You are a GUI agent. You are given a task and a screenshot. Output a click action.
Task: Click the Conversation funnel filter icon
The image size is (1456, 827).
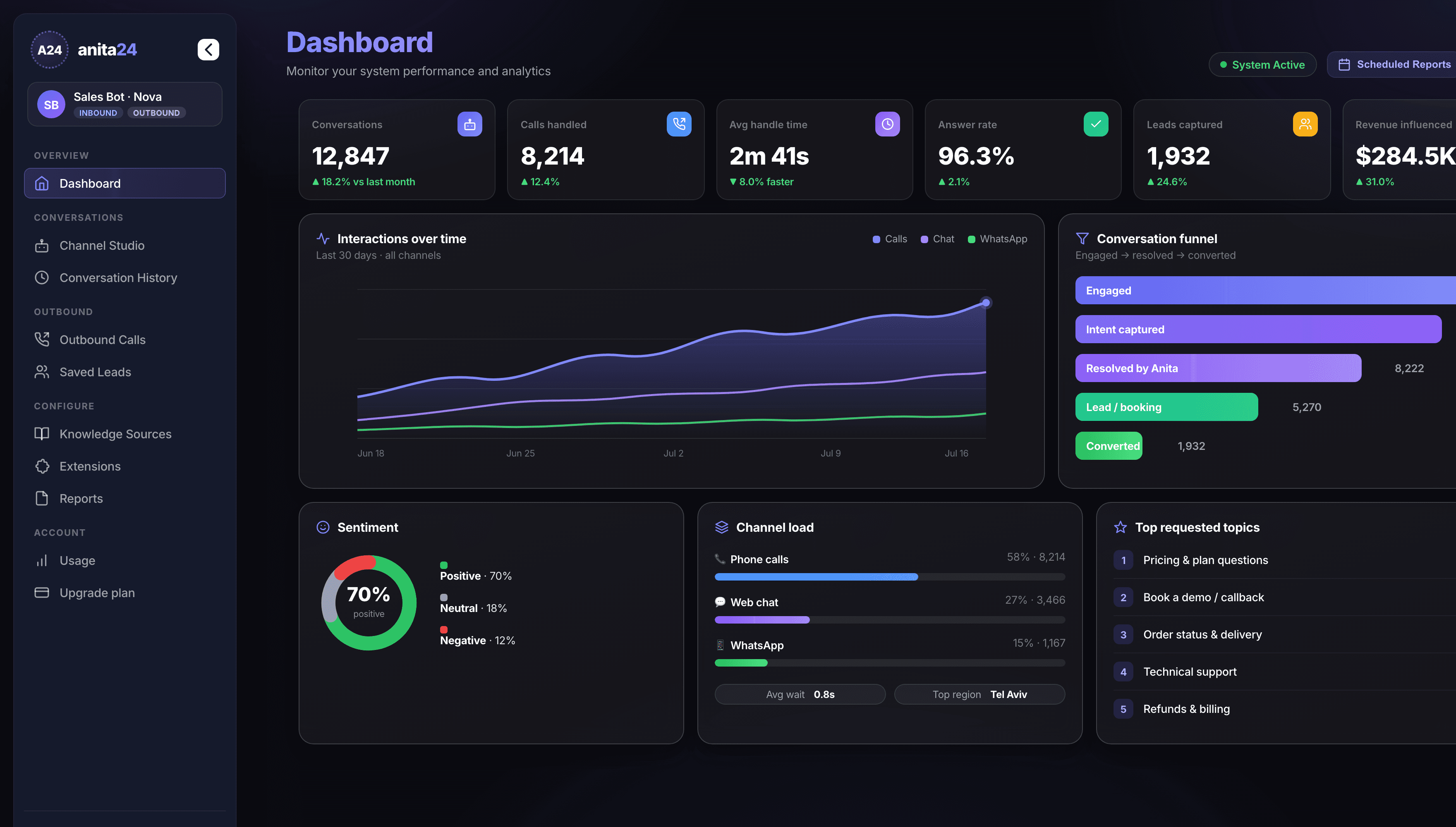click(1082, 239)
